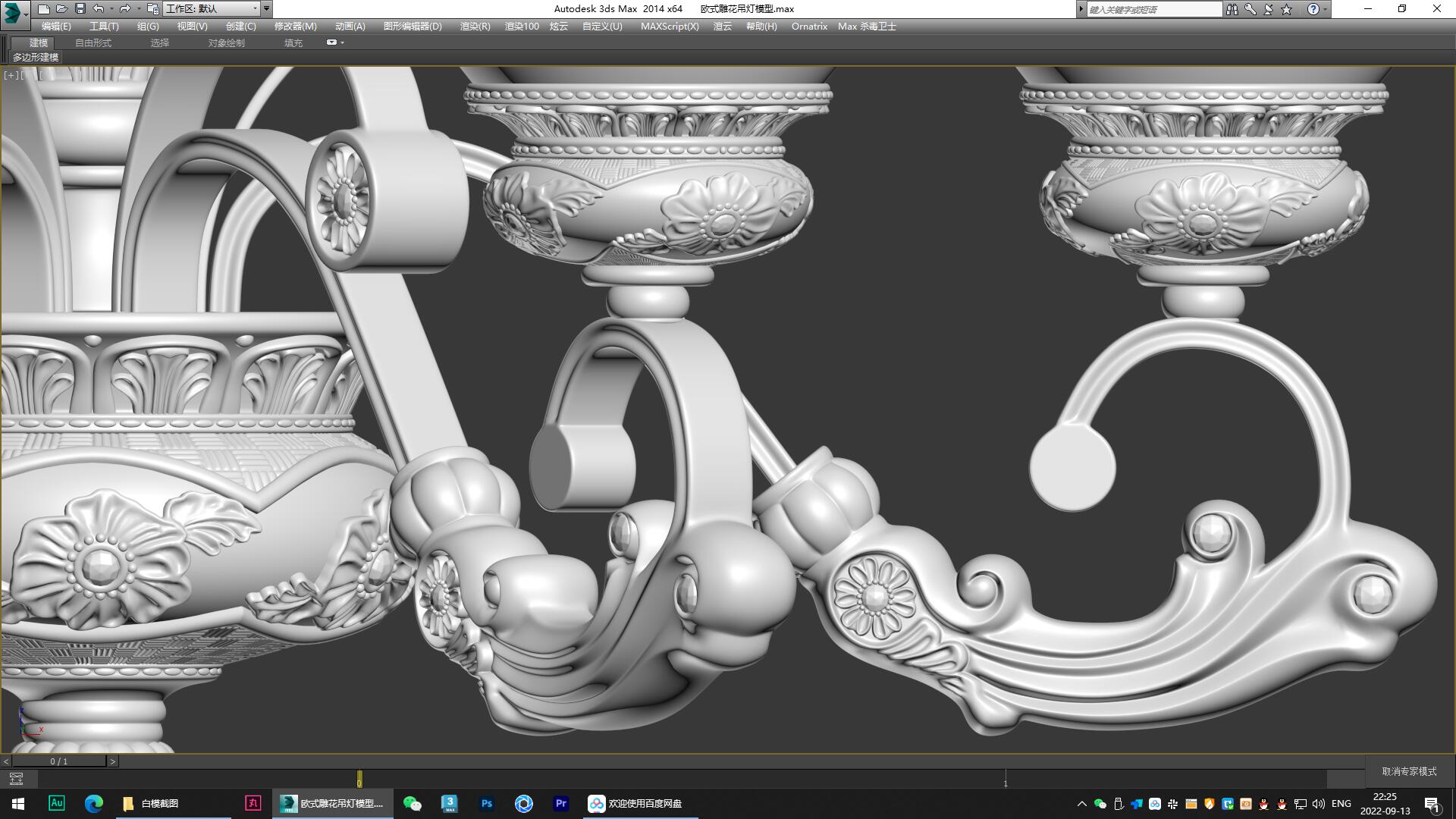Screen dimensions: 1456x819
Task: Launch Photoshop from the taskbar
Action: 486,803
